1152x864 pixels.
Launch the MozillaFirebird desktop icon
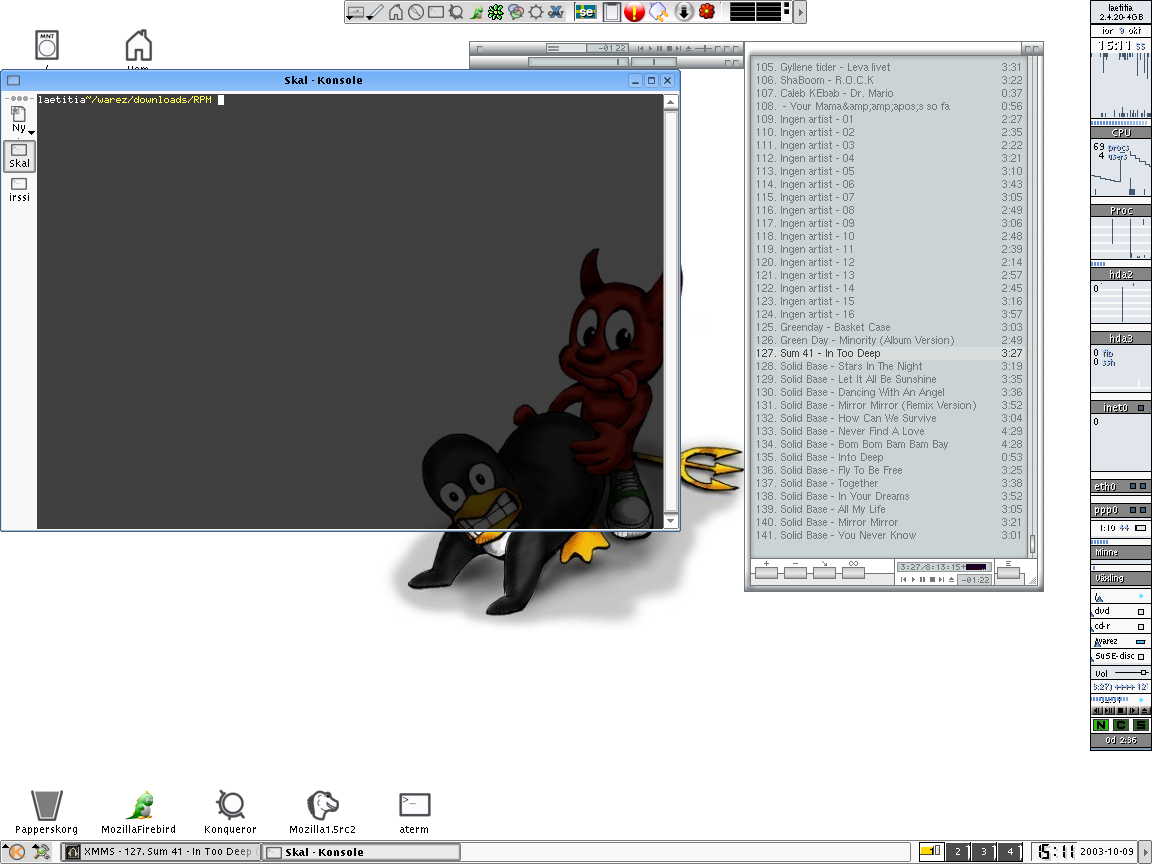[138, 813]
